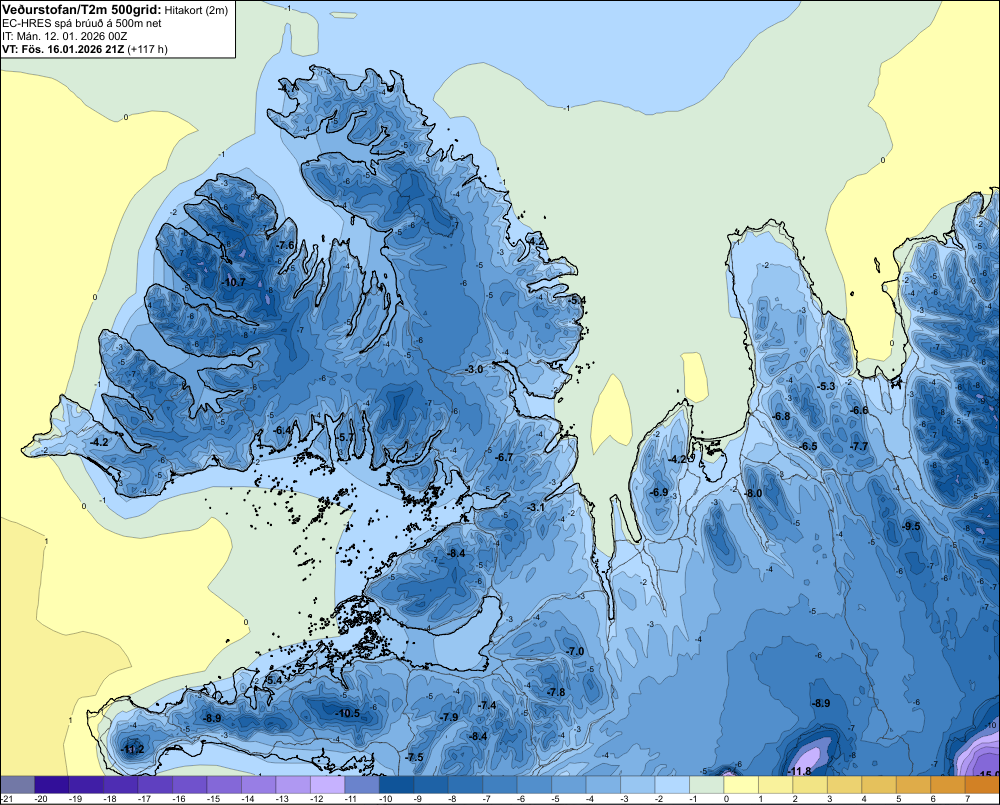Select the legend swatch above the 4 label
1000x805 pixels.
(878, 784)
